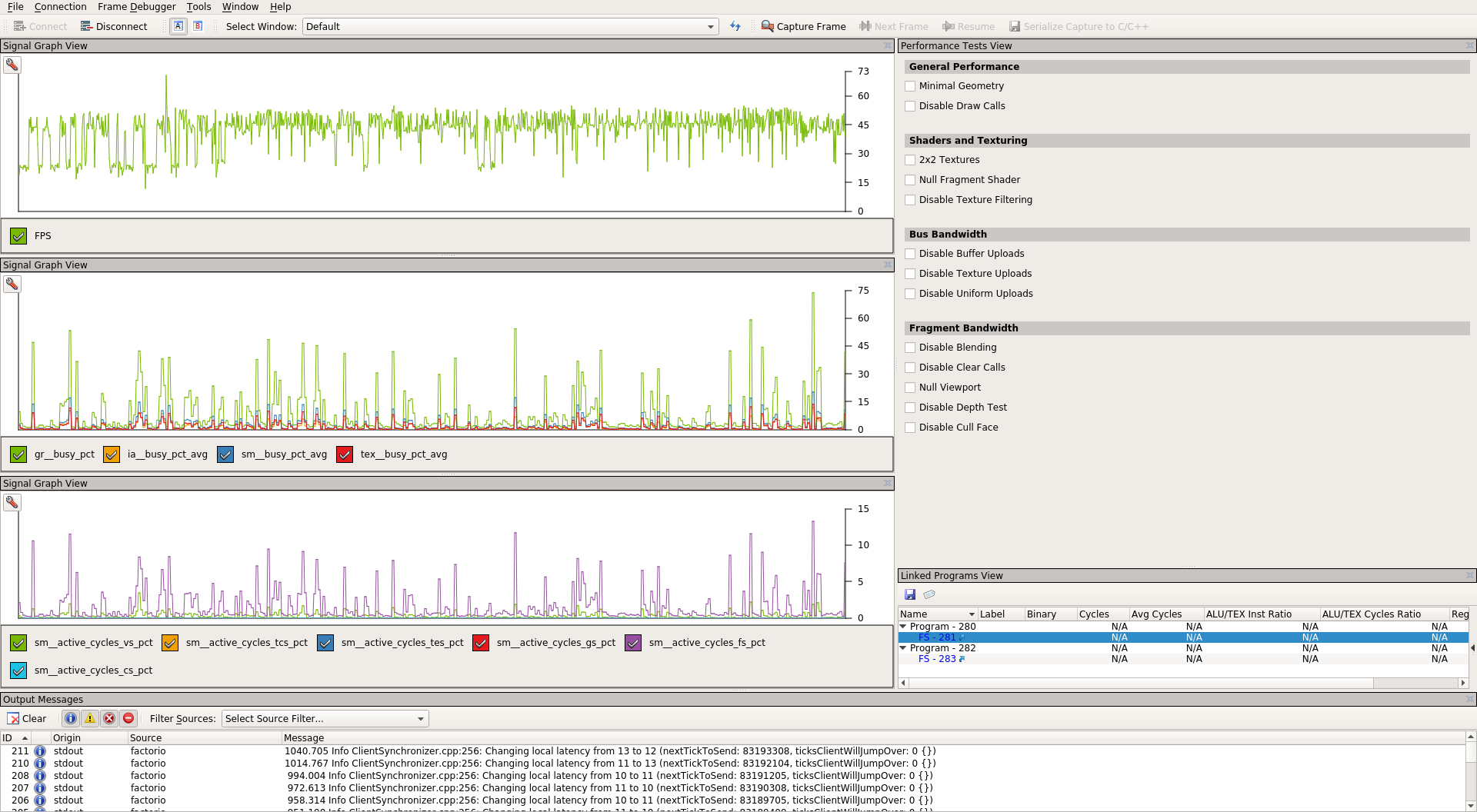Enable Disable Draw Calls checkbox

[x=910, y=106]
